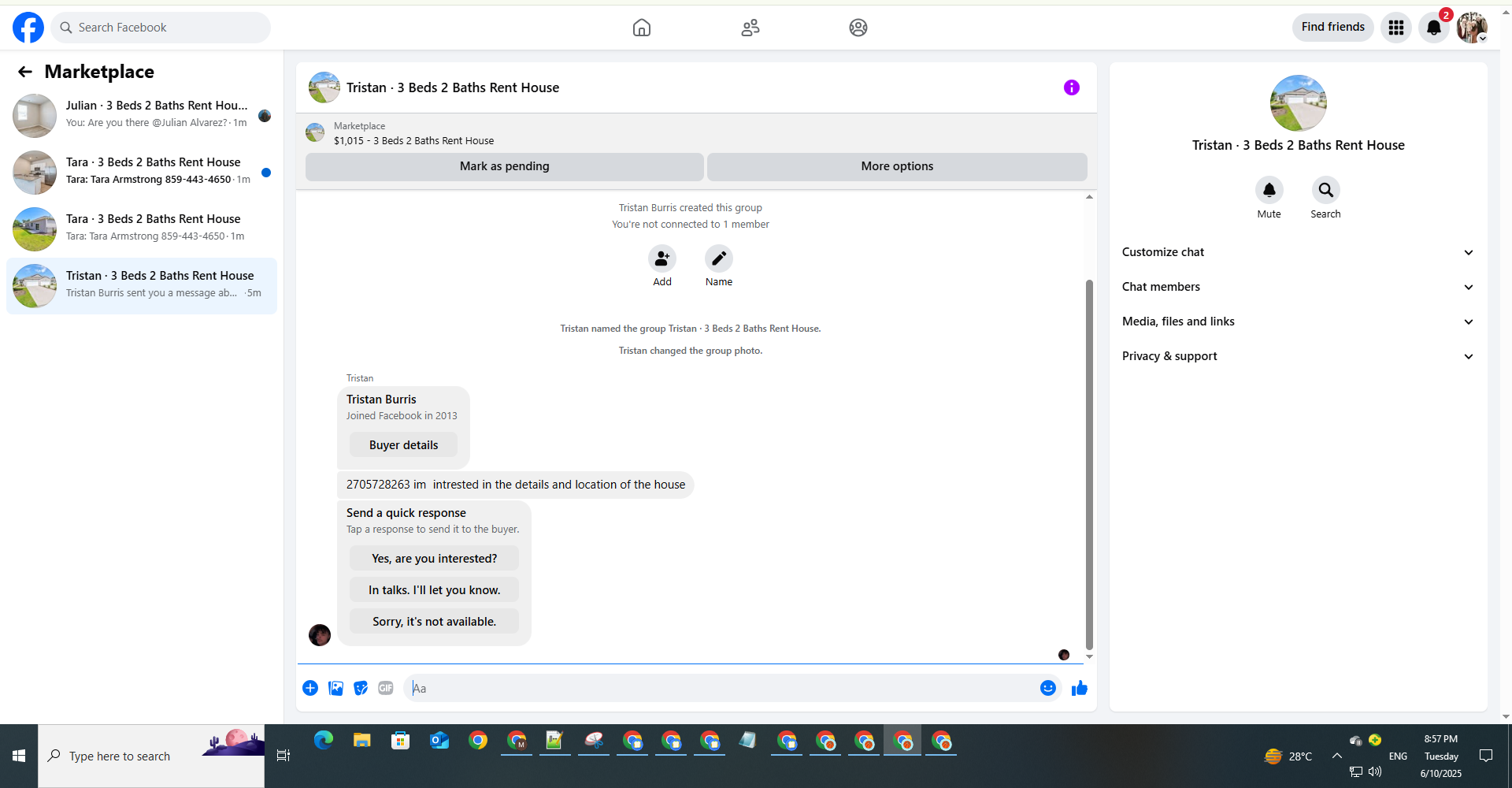Open Tara conversation reading Tara Armstrong 859-443-4650 without colon

(x=142, y=229)
